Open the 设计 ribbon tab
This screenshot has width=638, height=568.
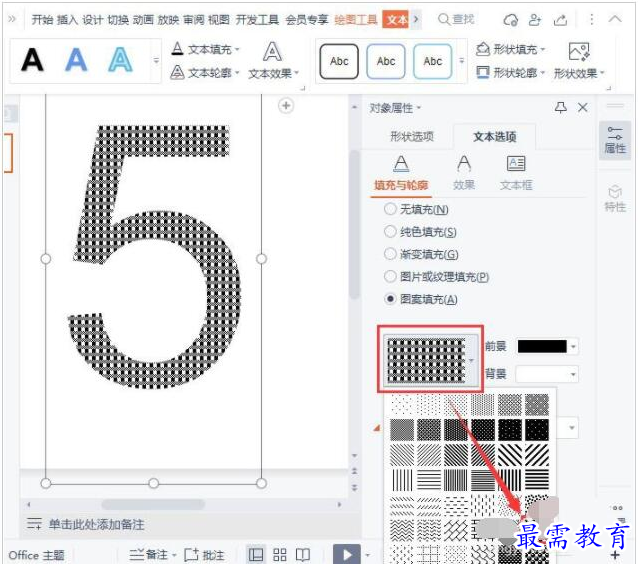(92, 20)
